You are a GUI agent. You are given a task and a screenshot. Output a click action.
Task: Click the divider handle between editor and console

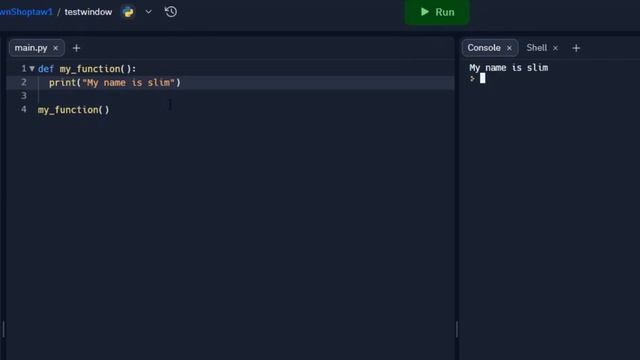[x=456, y=329]
